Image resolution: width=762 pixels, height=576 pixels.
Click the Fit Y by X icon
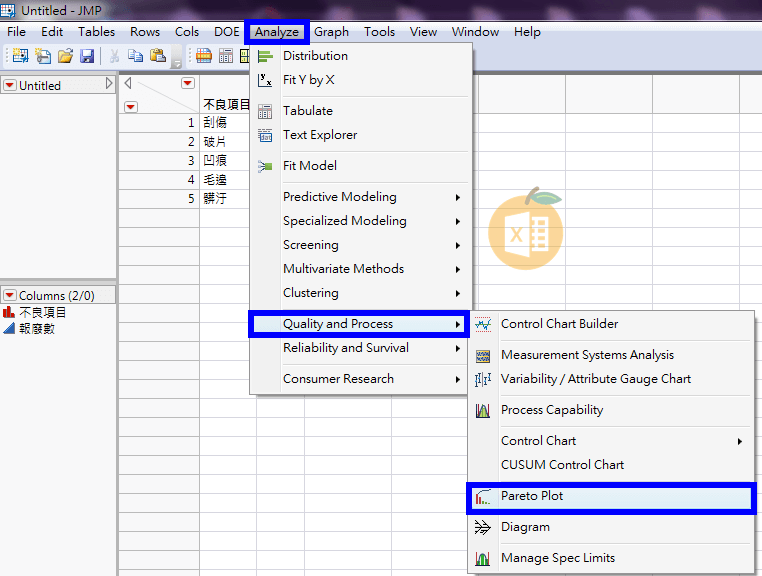(265, 80)
